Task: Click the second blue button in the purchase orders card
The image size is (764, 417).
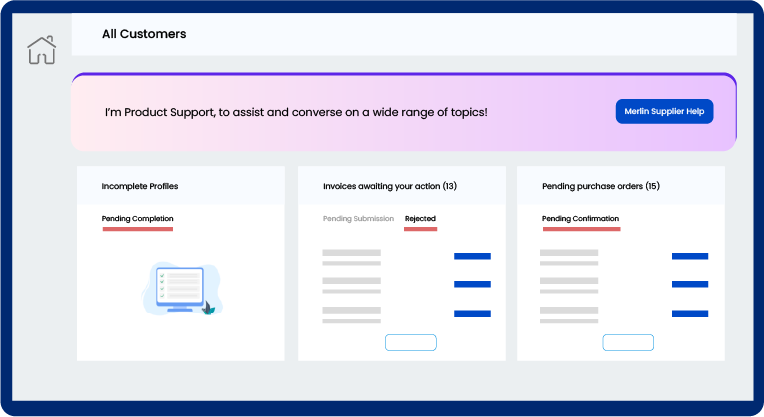Action: click(x=689, y=285)
